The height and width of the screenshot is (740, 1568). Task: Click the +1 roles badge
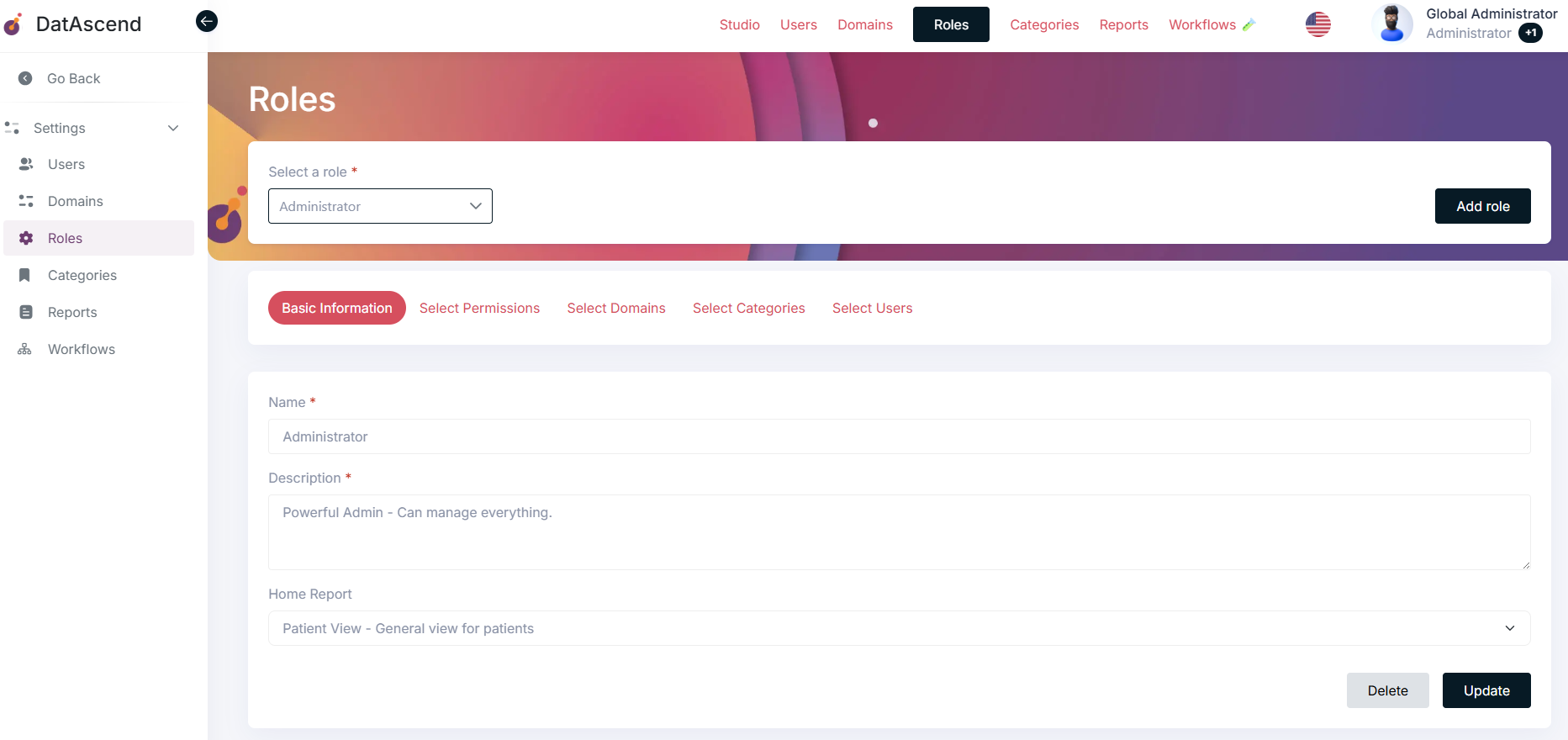point(1530,34)
